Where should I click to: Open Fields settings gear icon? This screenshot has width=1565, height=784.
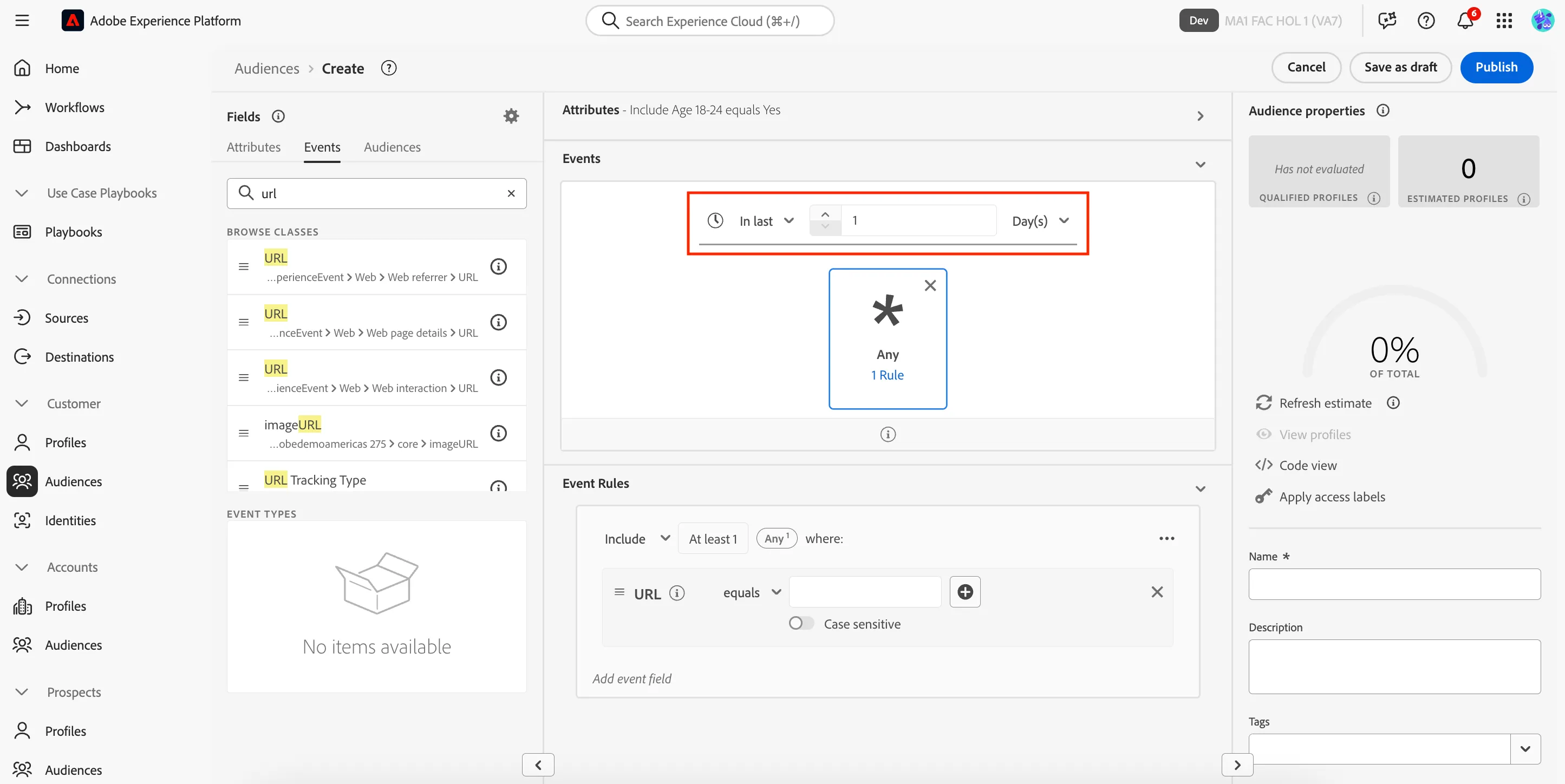coord(511,116)
